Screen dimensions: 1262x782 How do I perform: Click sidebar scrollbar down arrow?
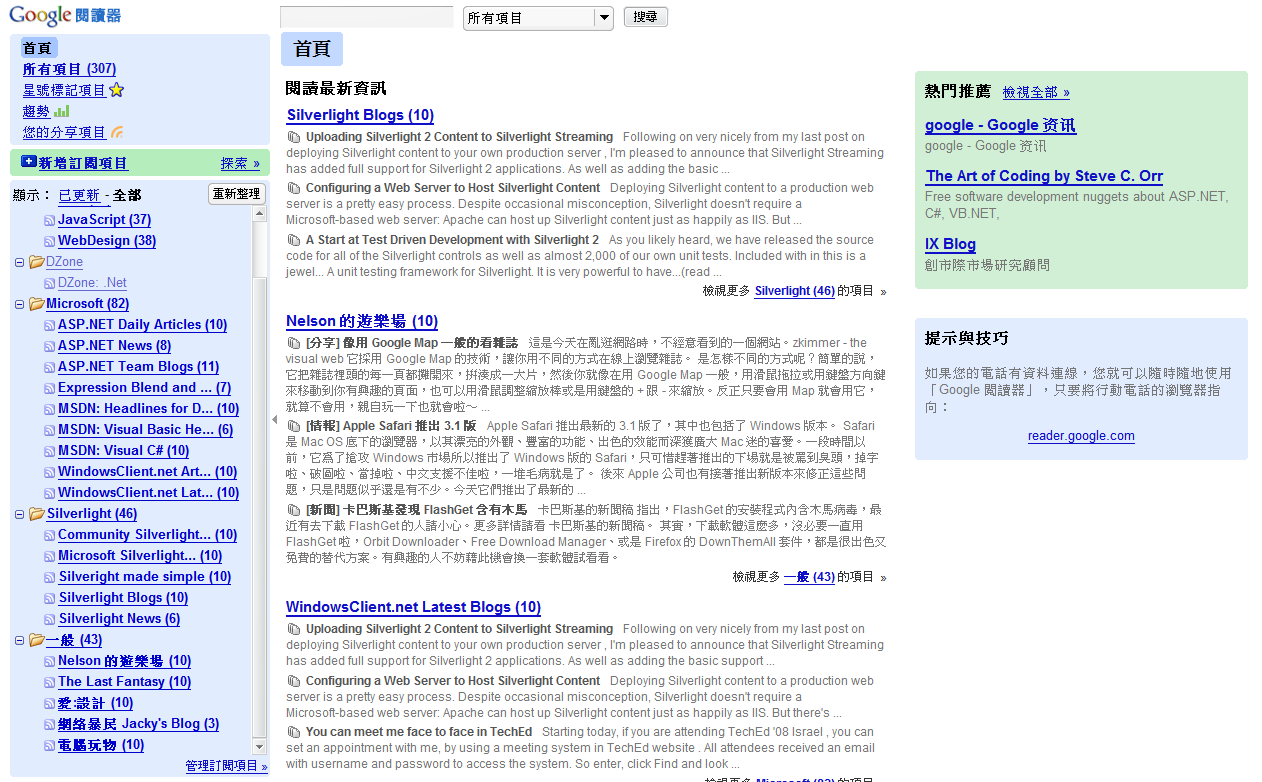coord(260,747)
